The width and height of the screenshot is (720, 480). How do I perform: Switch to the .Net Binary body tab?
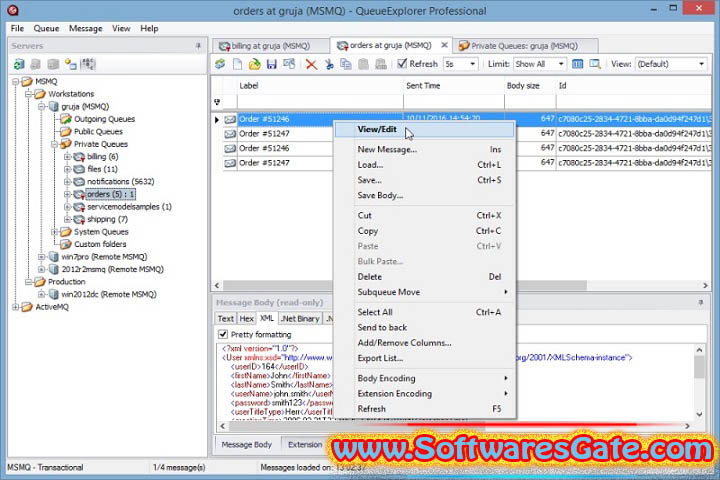300,318
